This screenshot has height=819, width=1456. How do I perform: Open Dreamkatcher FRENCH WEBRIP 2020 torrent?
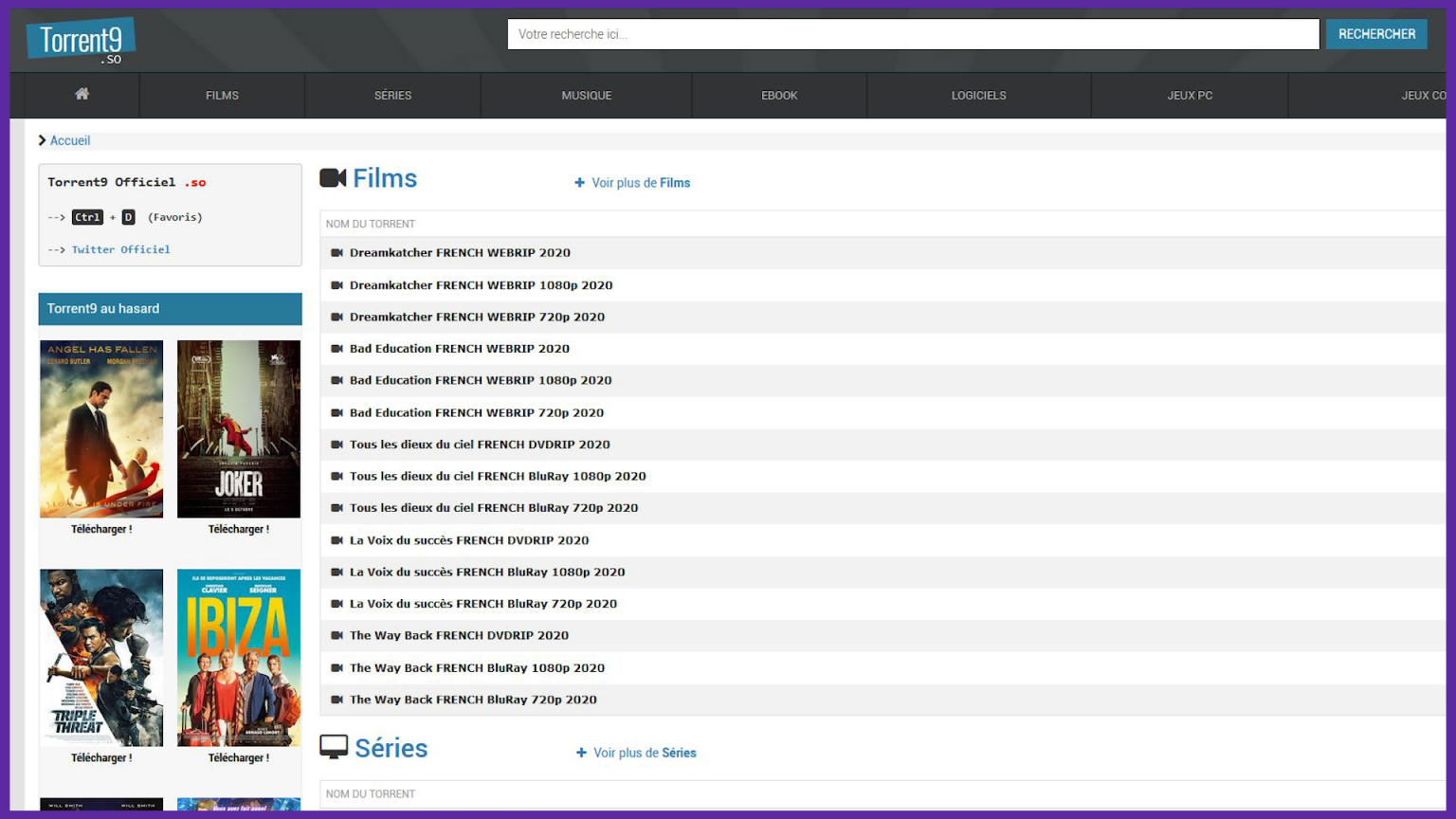click(460, 253)
